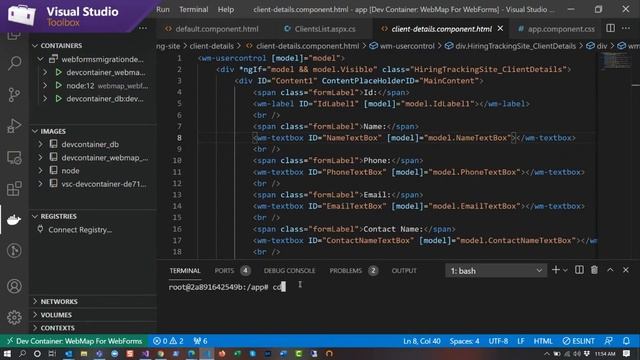The image size is (640, 360).
Task: Click Ln 8, Col 40 status item
Action: pyautogui.click(x=422, y=341)
